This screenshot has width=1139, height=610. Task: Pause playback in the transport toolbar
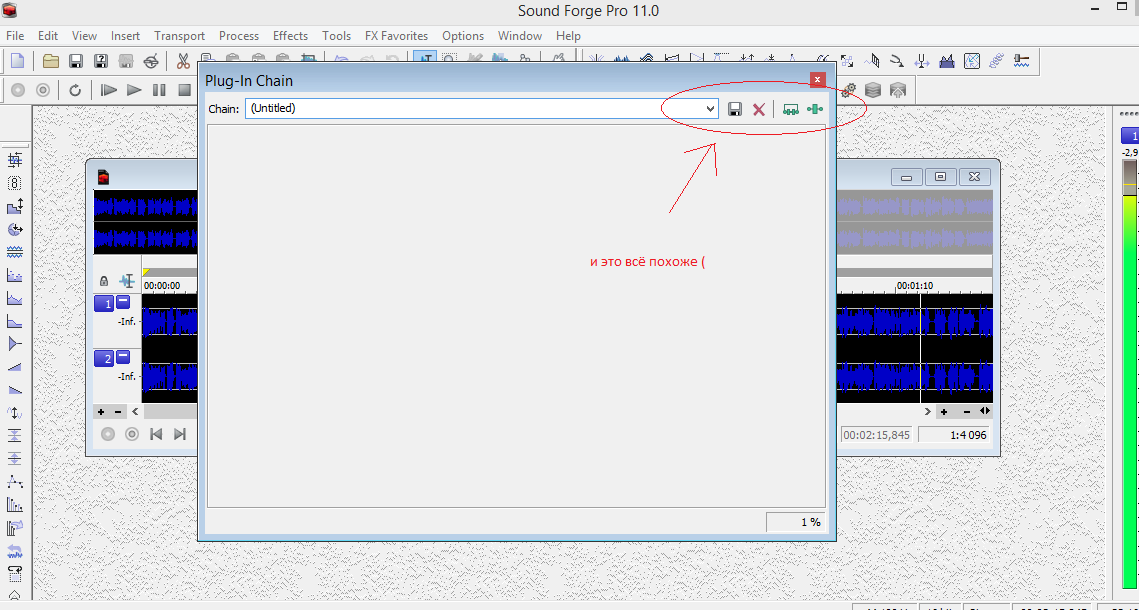pos(159,90)
